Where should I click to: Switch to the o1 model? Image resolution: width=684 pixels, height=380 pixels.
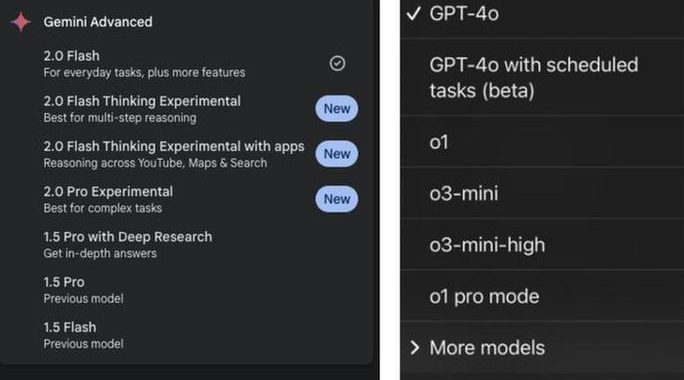pyautogui.click(x=542, y=142)
